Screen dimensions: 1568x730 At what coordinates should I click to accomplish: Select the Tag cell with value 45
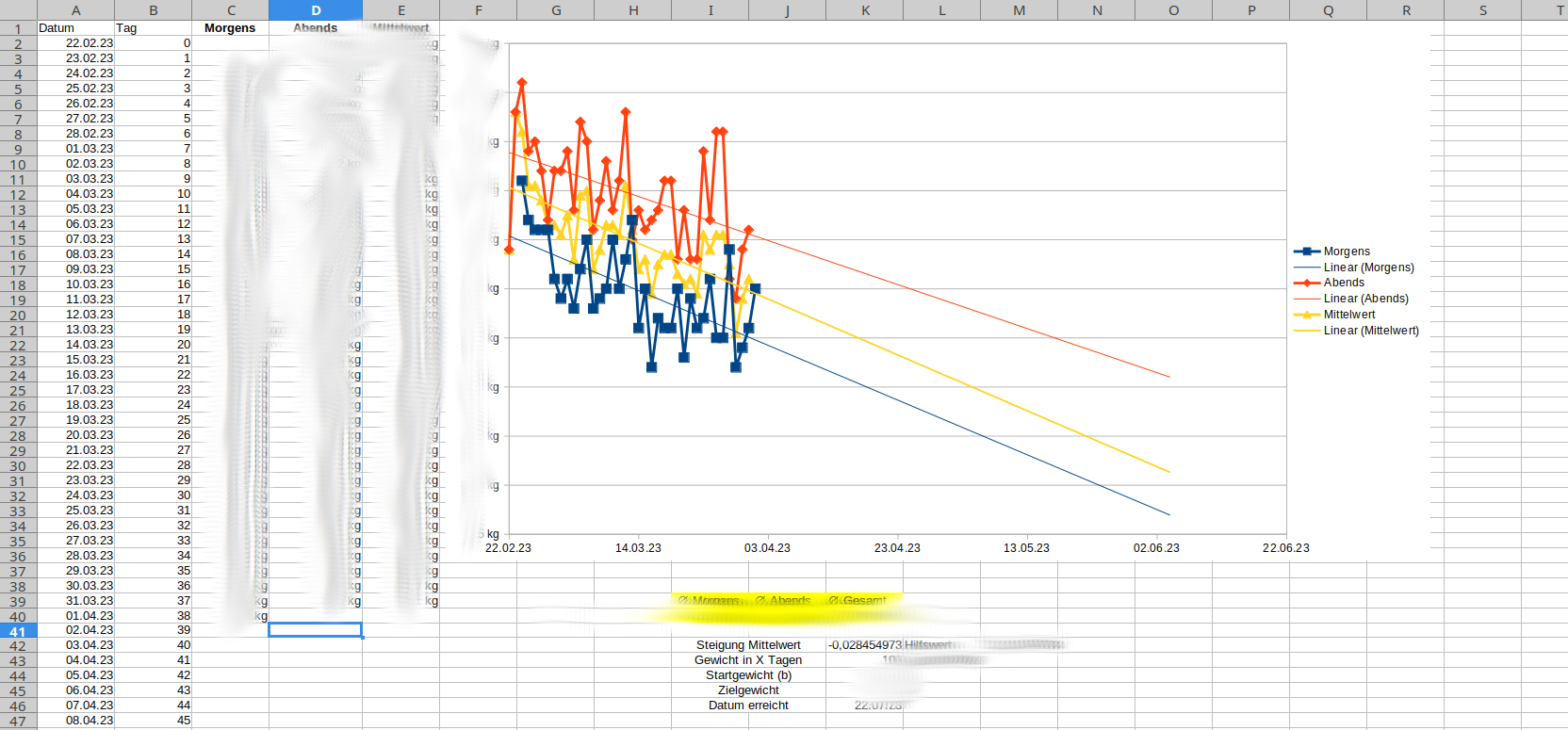153,721
